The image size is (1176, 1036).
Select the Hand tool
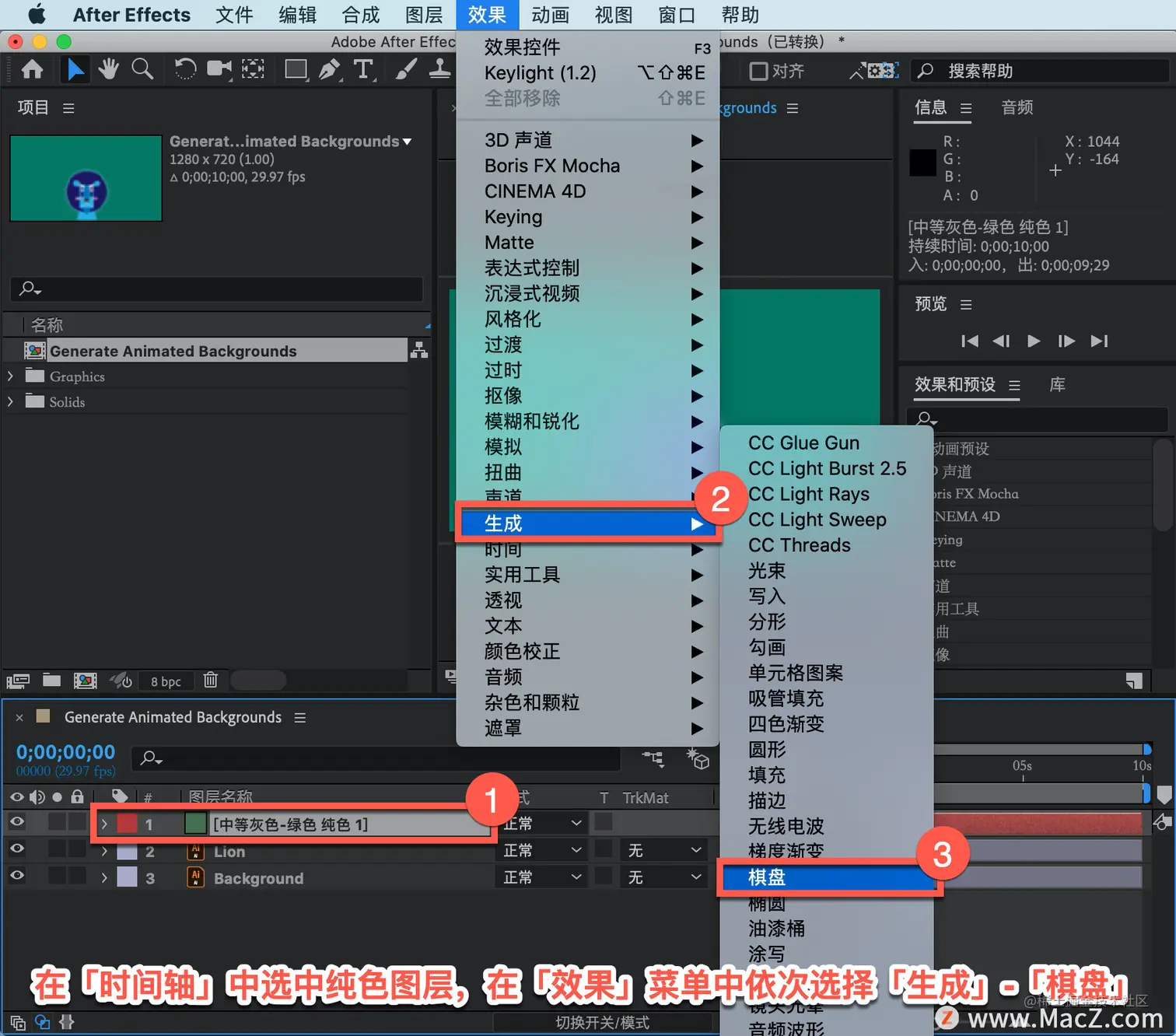(108, 69)
